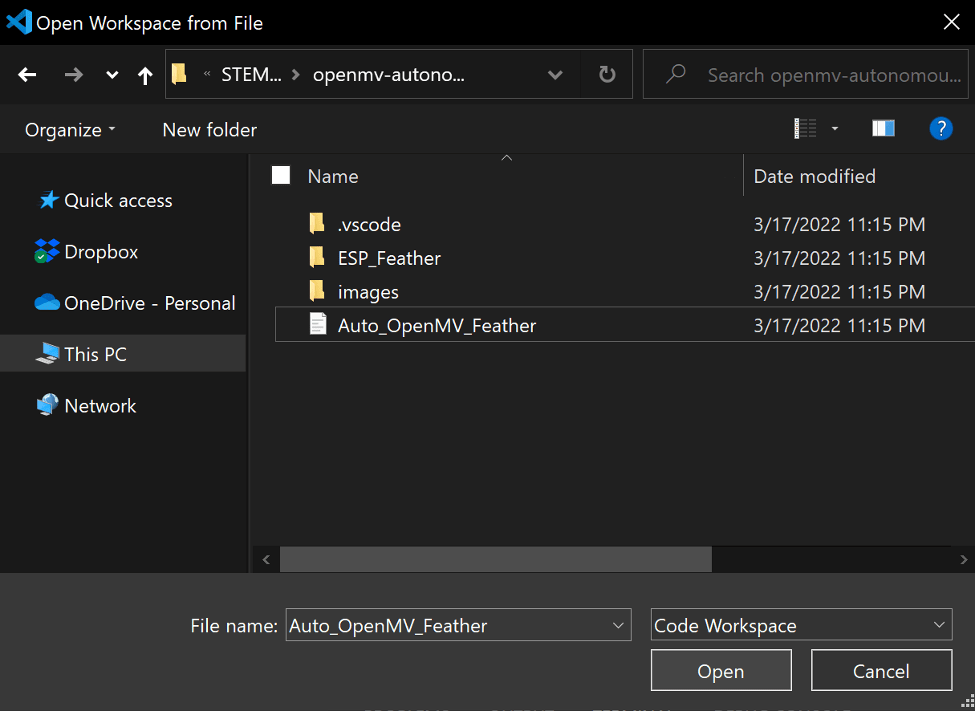This screenshot has height=712, width=977.
Task: Open the recent locations dropdown arrow
Action: coord(112,75)
